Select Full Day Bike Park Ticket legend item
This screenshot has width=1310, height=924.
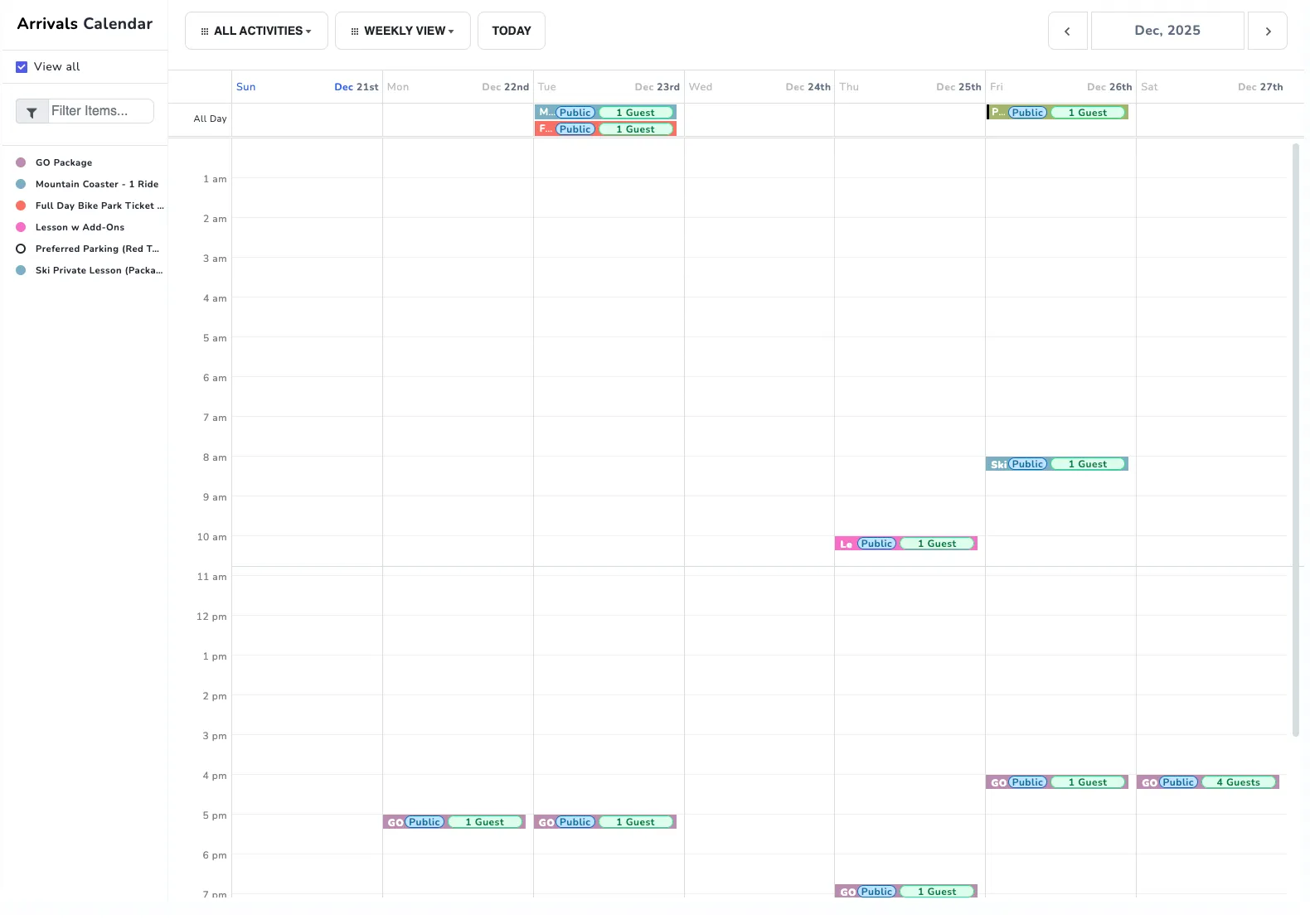90,206
